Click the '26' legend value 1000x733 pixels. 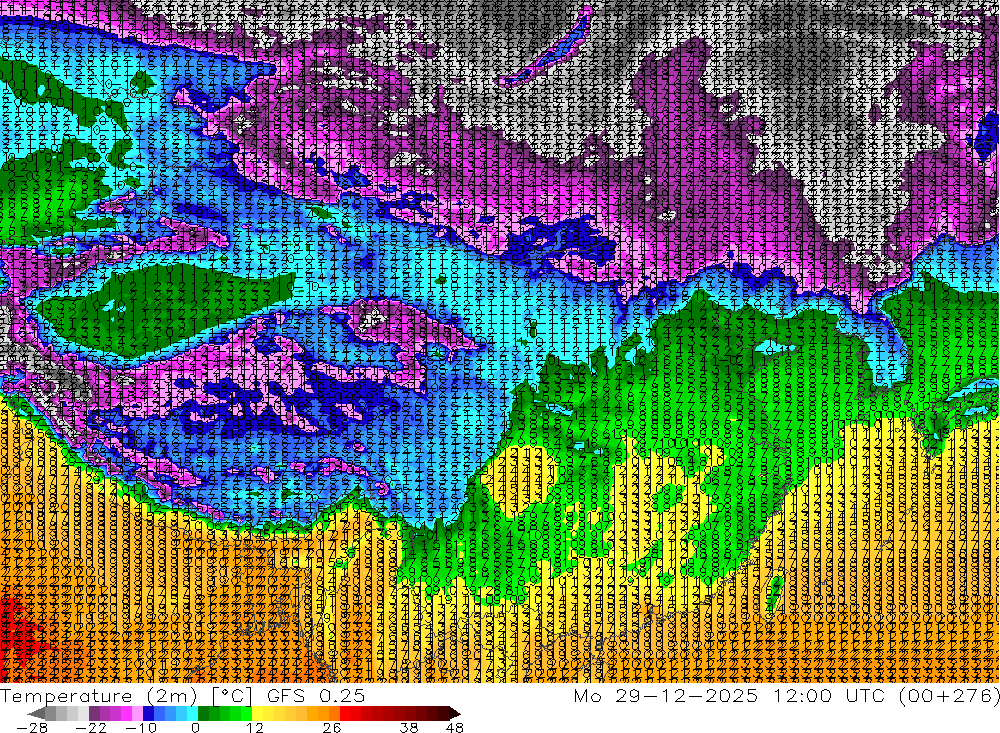click(331, 727)
